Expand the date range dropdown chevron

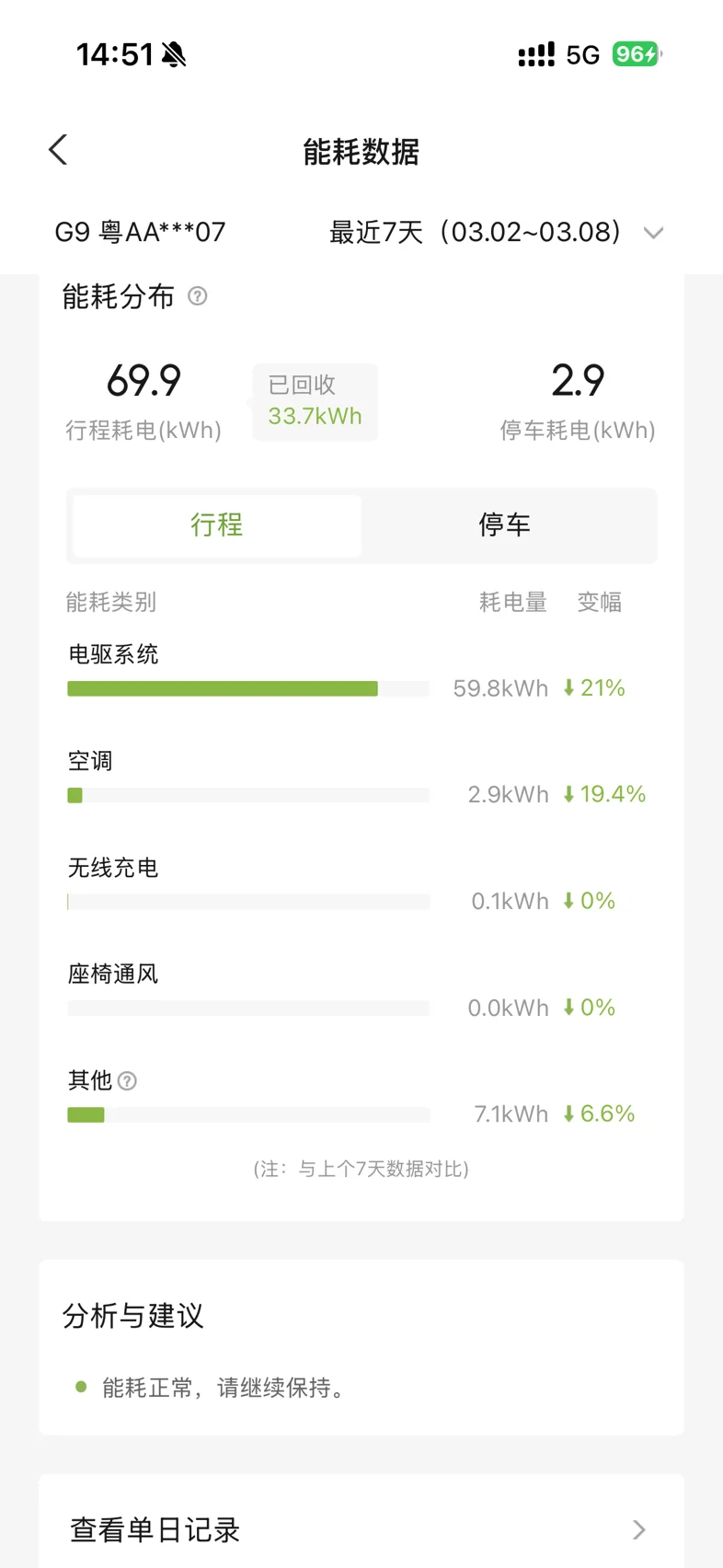[x=653, y=233]
